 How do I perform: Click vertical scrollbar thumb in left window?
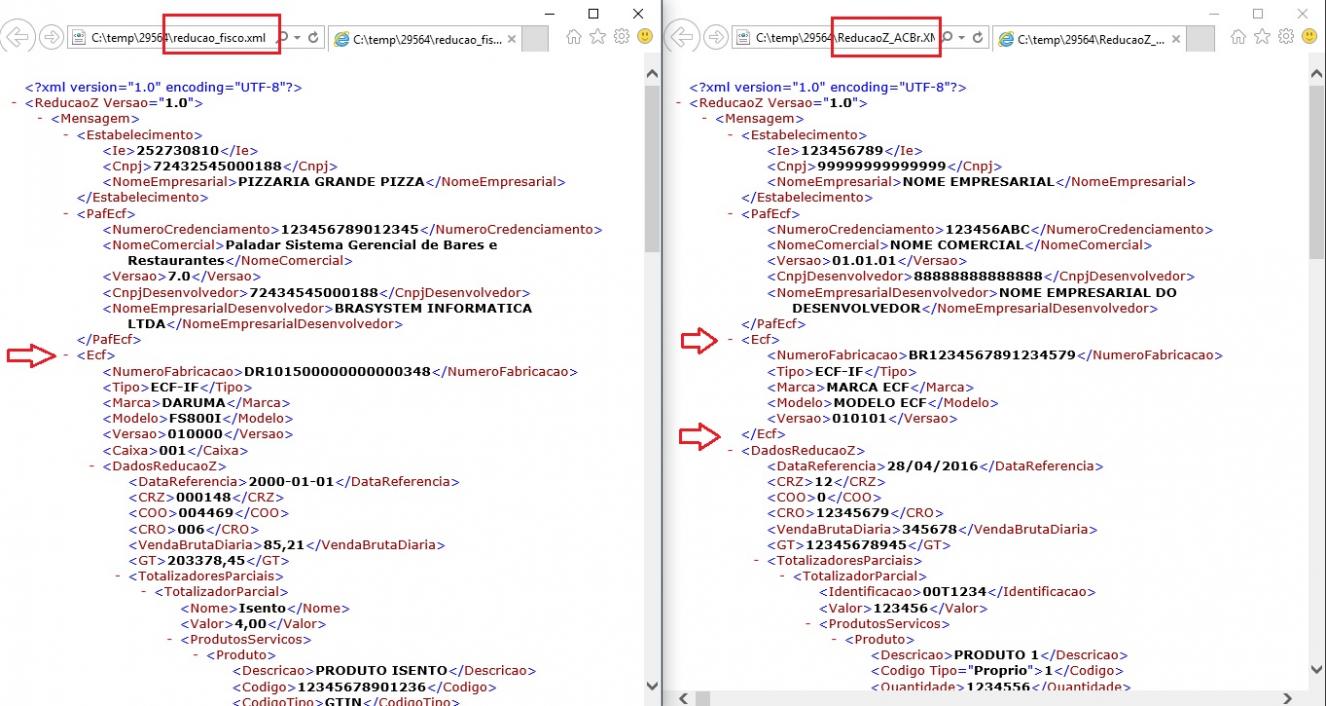(x=652, y=167)
